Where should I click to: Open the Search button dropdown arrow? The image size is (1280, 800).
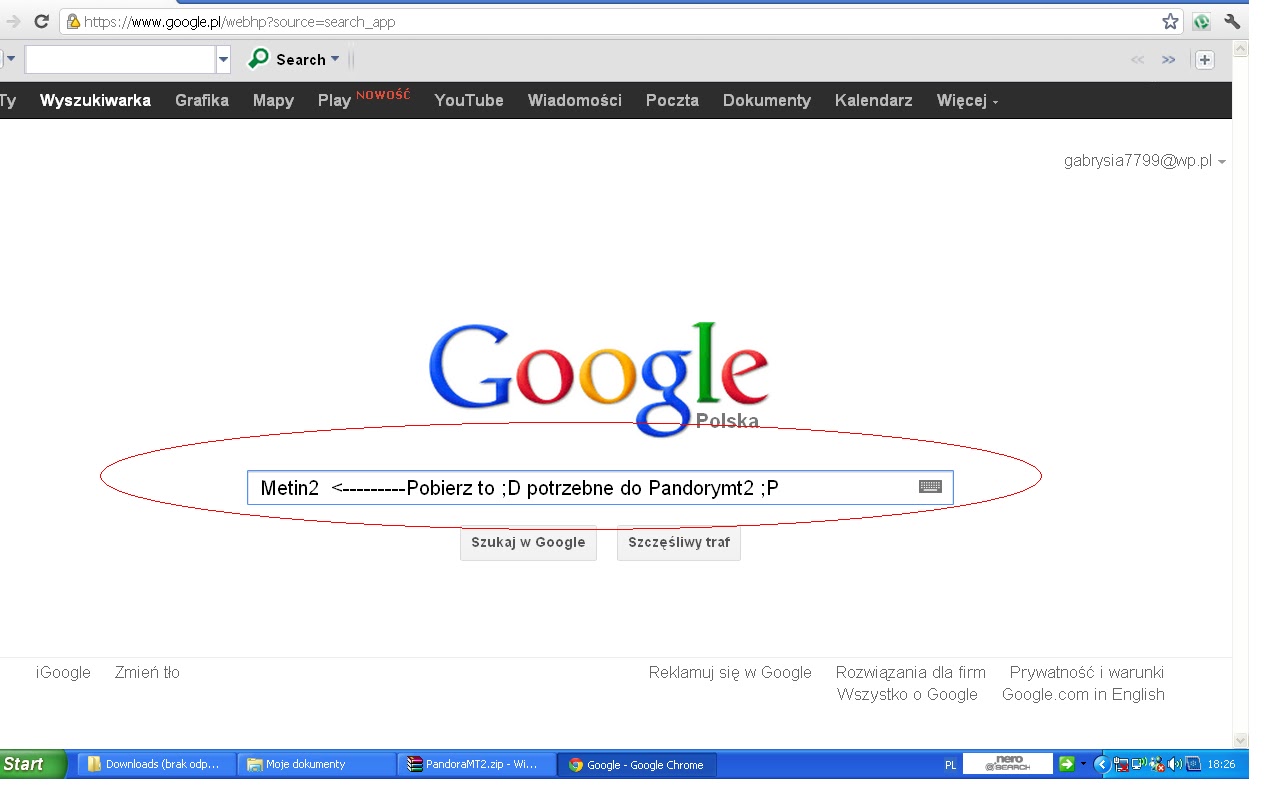[x=335, y=59]
